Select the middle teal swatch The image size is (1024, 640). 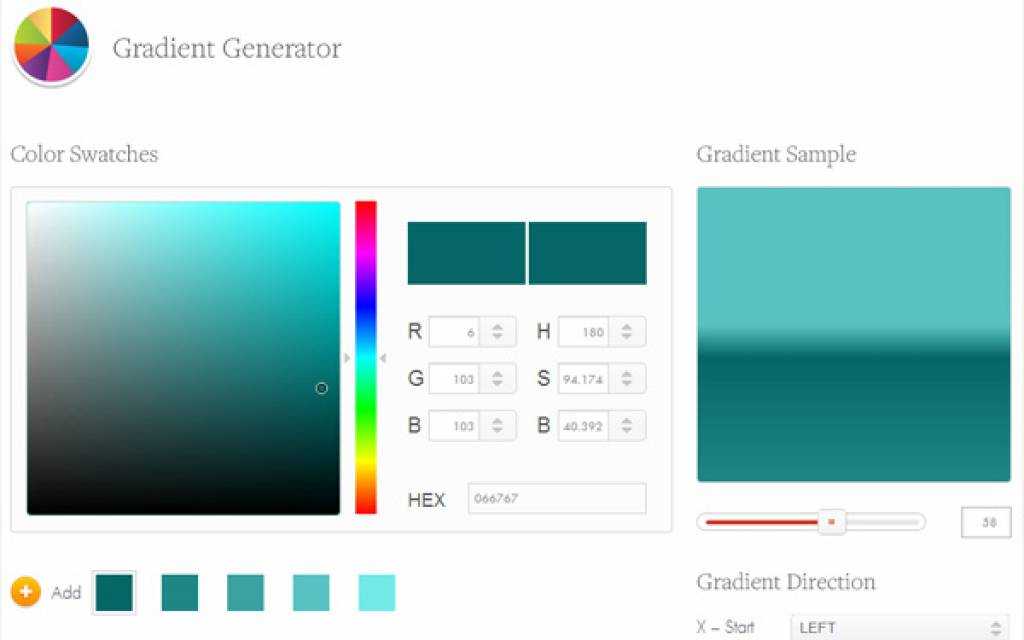pos(246,592)
